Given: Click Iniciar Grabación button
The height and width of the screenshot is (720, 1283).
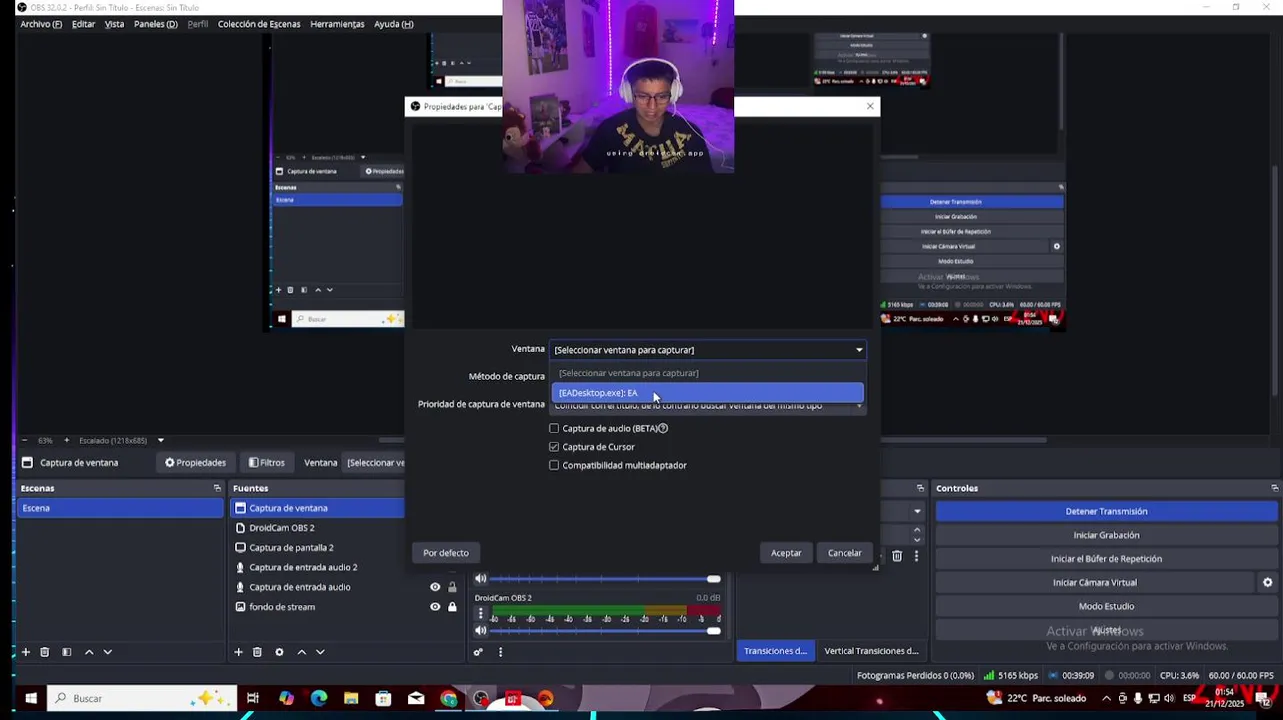Looking at the screenshot, I should coord(1106,535).
